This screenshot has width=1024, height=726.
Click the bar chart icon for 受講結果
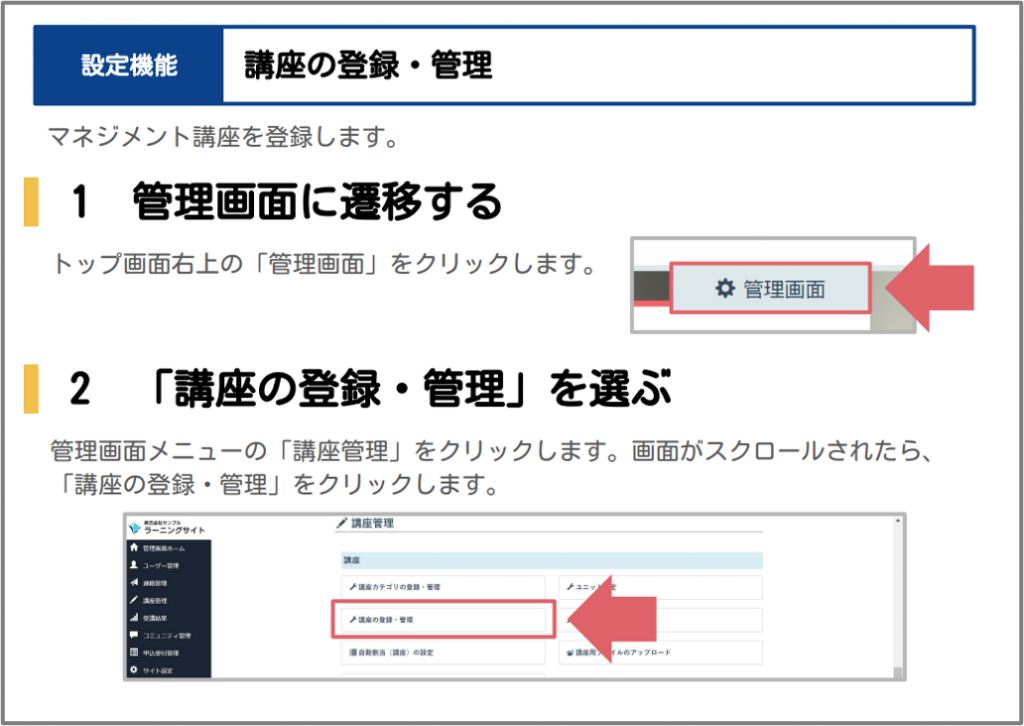coord(134,617)
